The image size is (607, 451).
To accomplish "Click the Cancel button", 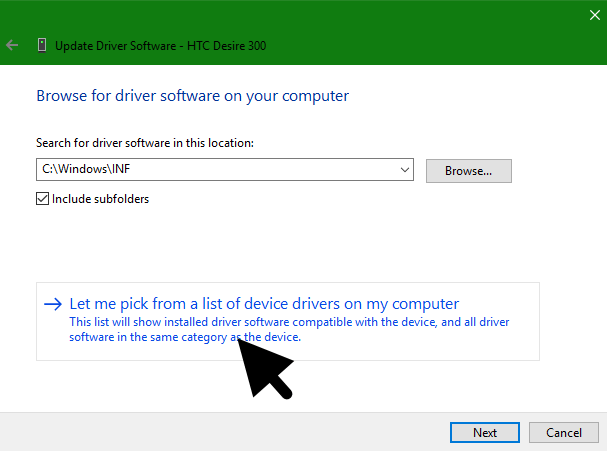I will click(x=564, y=432).
